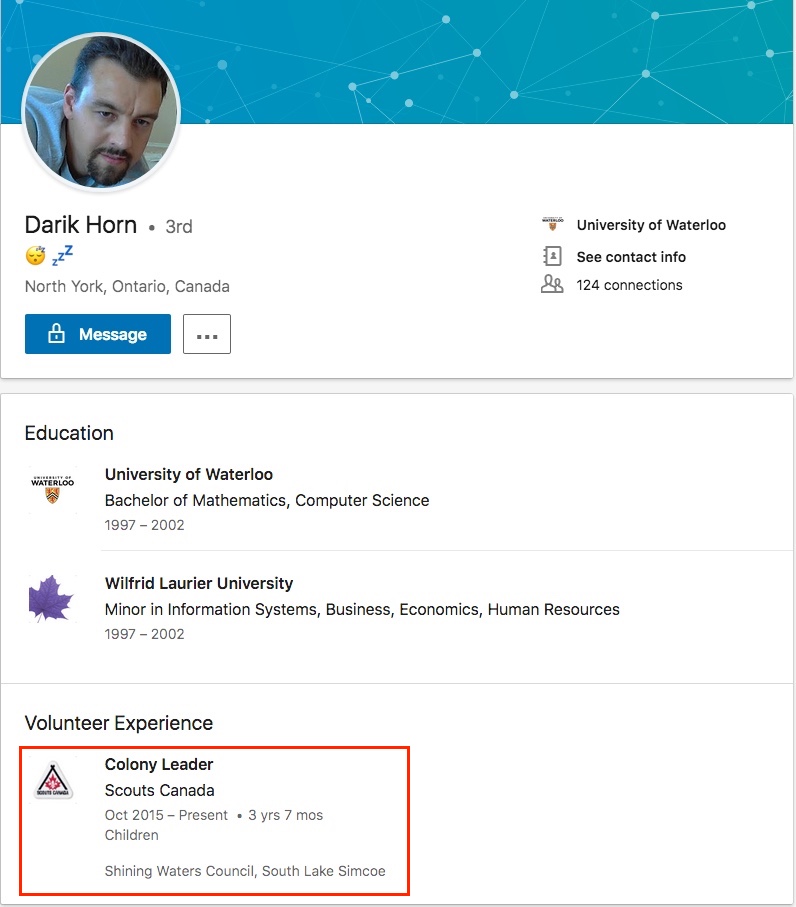Screen dimensions: 796x907
Task: Click the University of Waterloo logo in Education
Action: click(x=53, y=488)
